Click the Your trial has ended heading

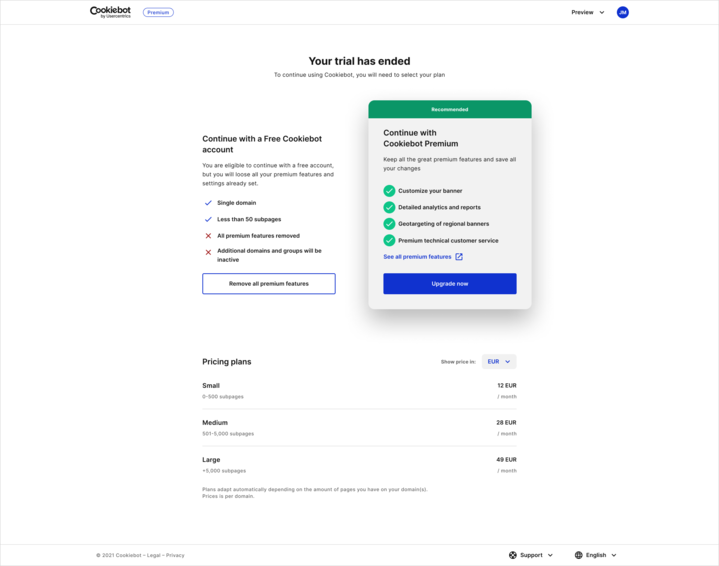360,61
